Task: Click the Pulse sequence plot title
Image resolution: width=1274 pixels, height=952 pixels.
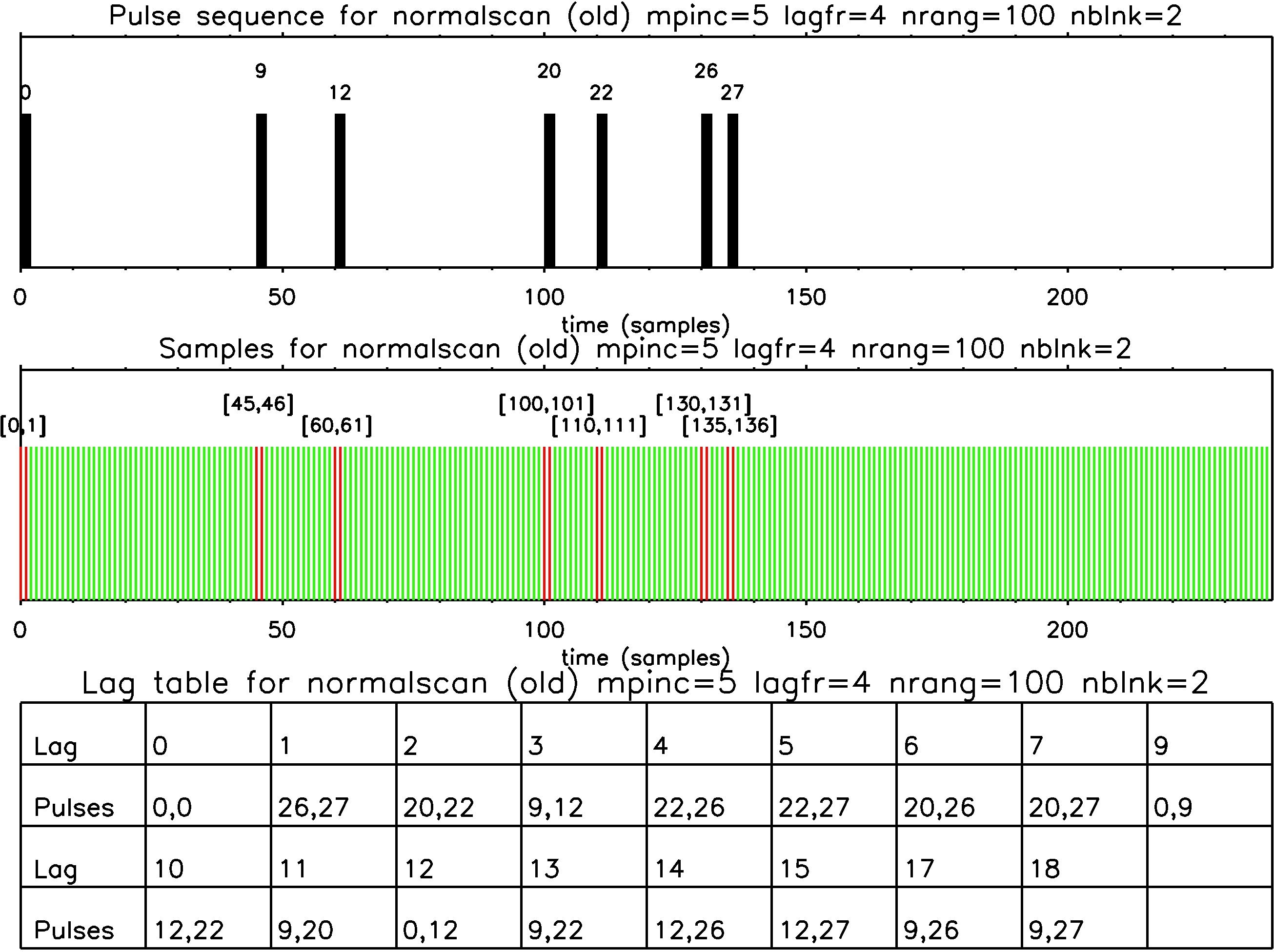Action: tap(645, 16)
